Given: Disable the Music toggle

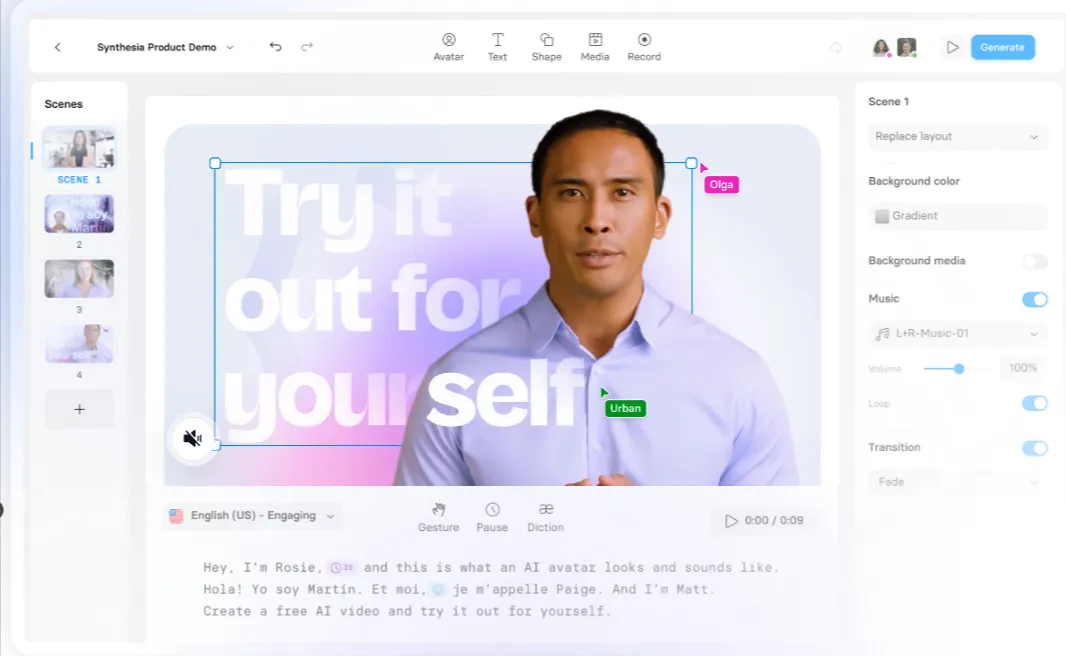Looking at the screenshot, I should pos(1035,299).
